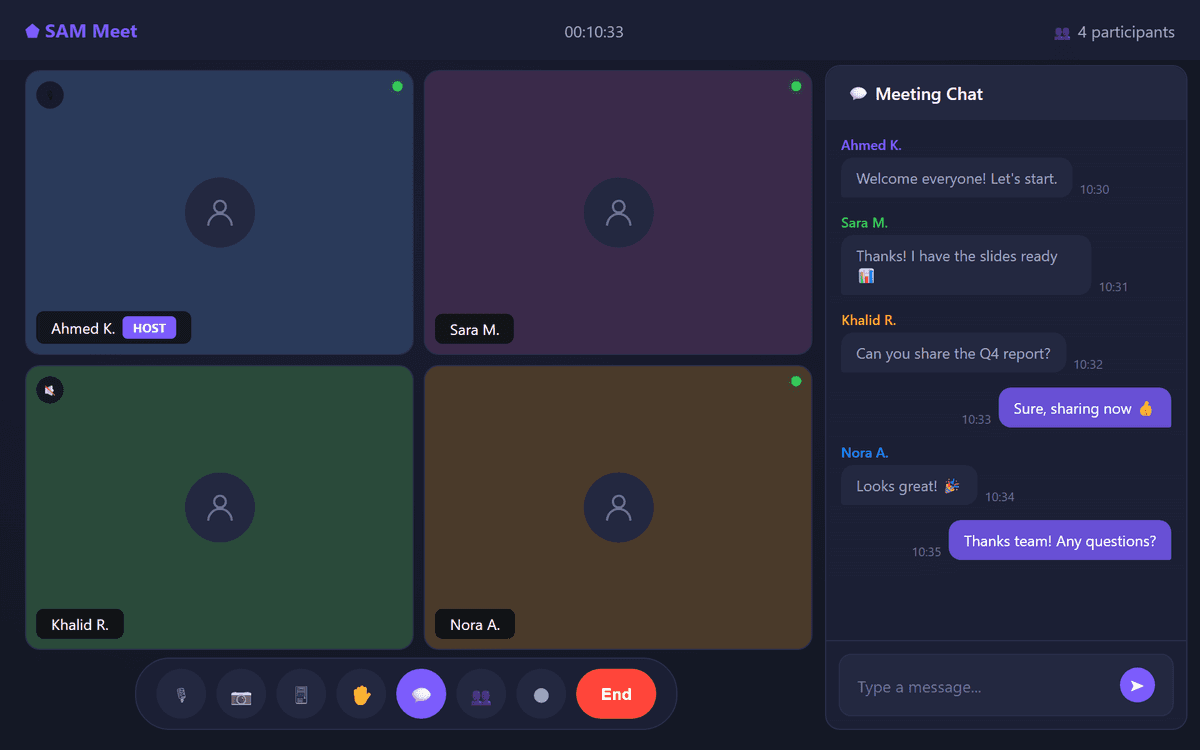Viewport: 1200px width, 750px height.
Task: Toggle the active chat bubble icon in toolbar
Action: [421, 694]
